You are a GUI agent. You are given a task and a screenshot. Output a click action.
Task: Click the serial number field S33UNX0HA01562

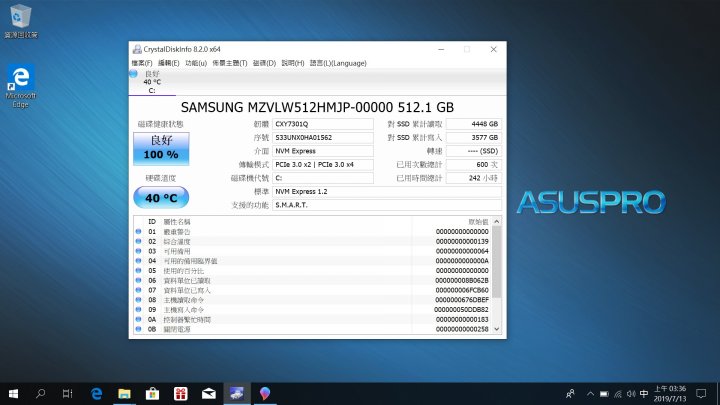(x=323, y=137)
